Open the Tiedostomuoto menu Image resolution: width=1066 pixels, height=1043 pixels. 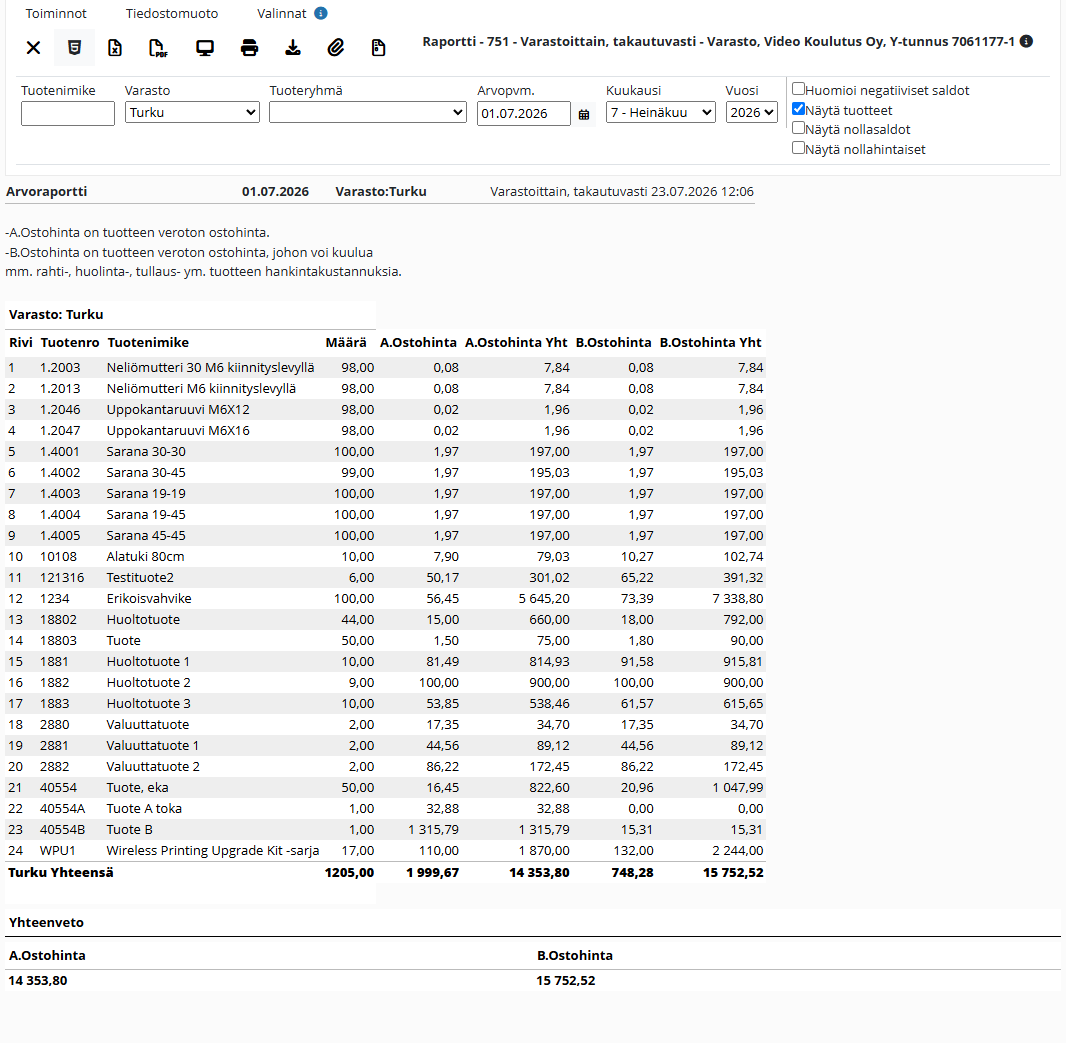click(172, 14)
